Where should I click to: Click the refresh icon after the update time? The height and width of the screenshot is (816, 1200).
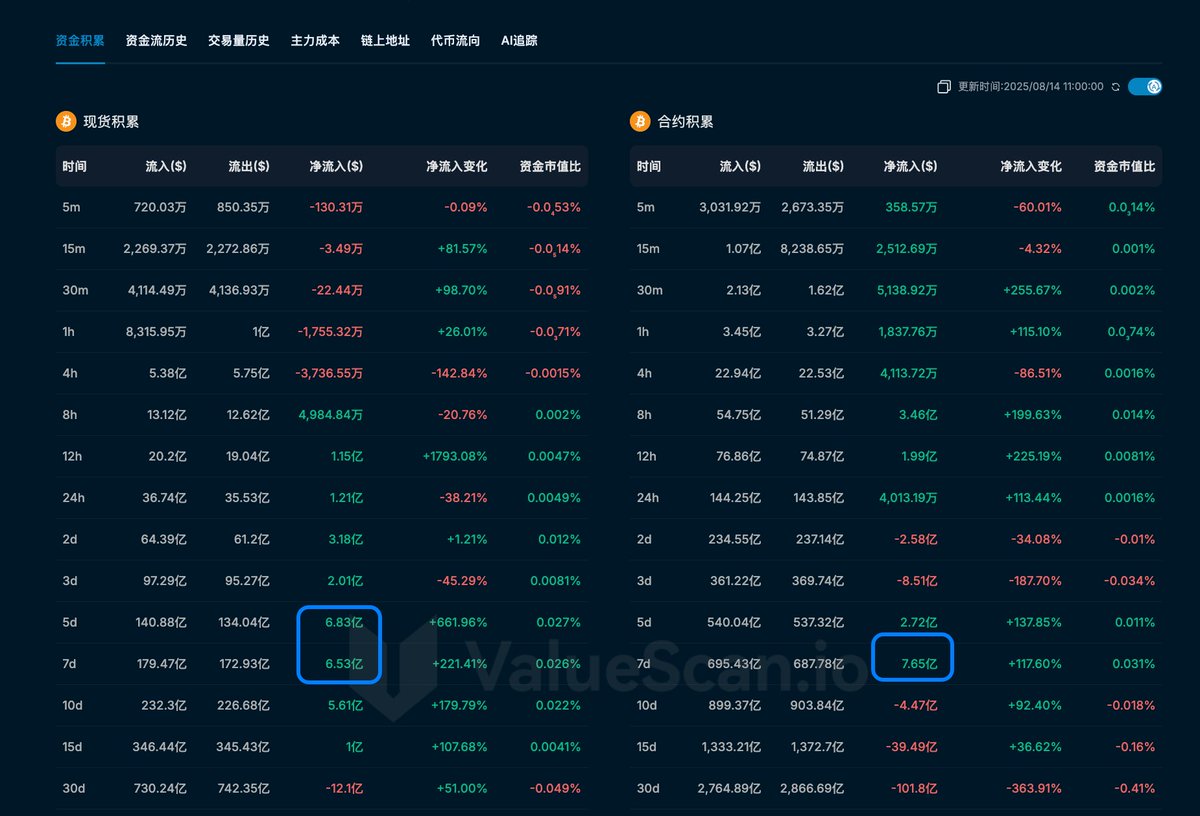pyautogui.click(x=1115, y=87)
